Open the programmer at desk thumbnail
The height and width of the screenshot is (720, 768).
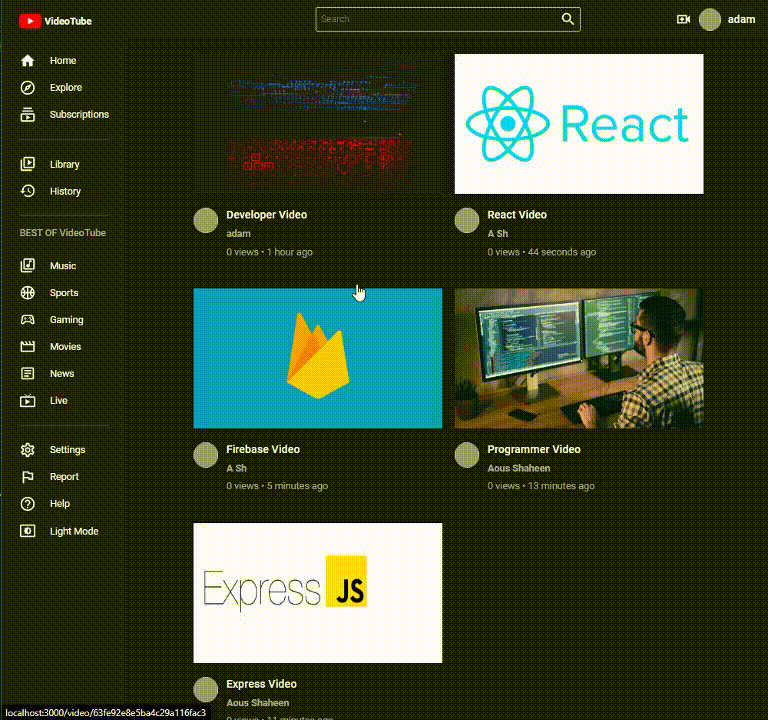click(579, 358)
